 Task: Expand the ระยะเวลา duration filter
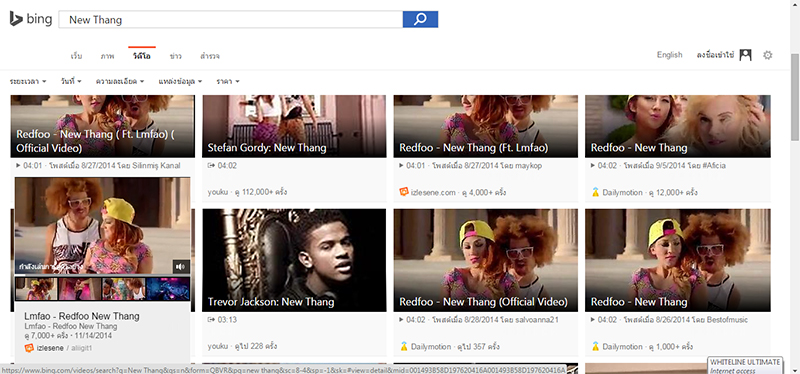[28, 81]
